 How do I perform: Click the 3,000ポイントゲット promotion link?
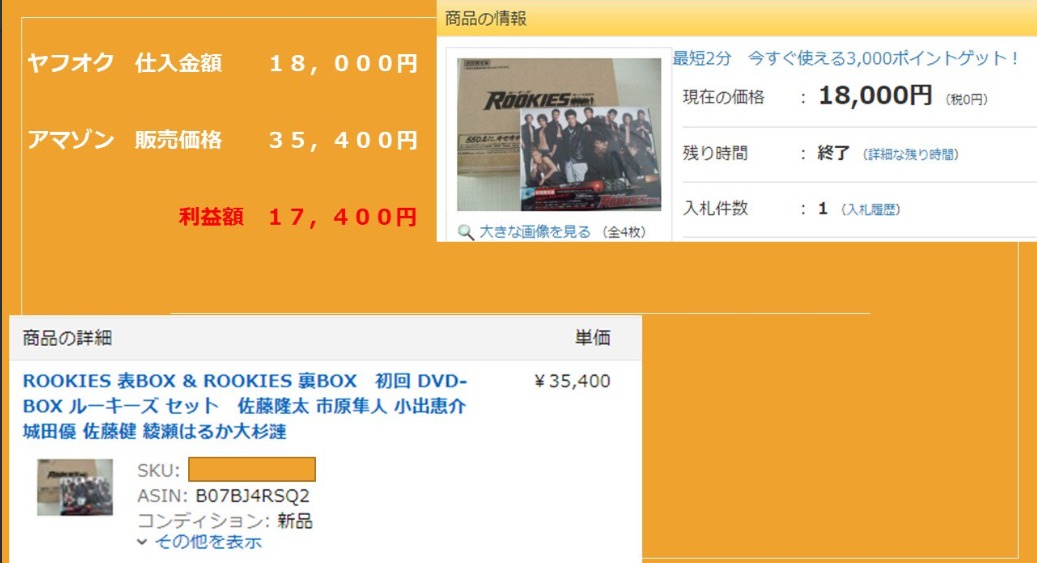click(884, 58)
